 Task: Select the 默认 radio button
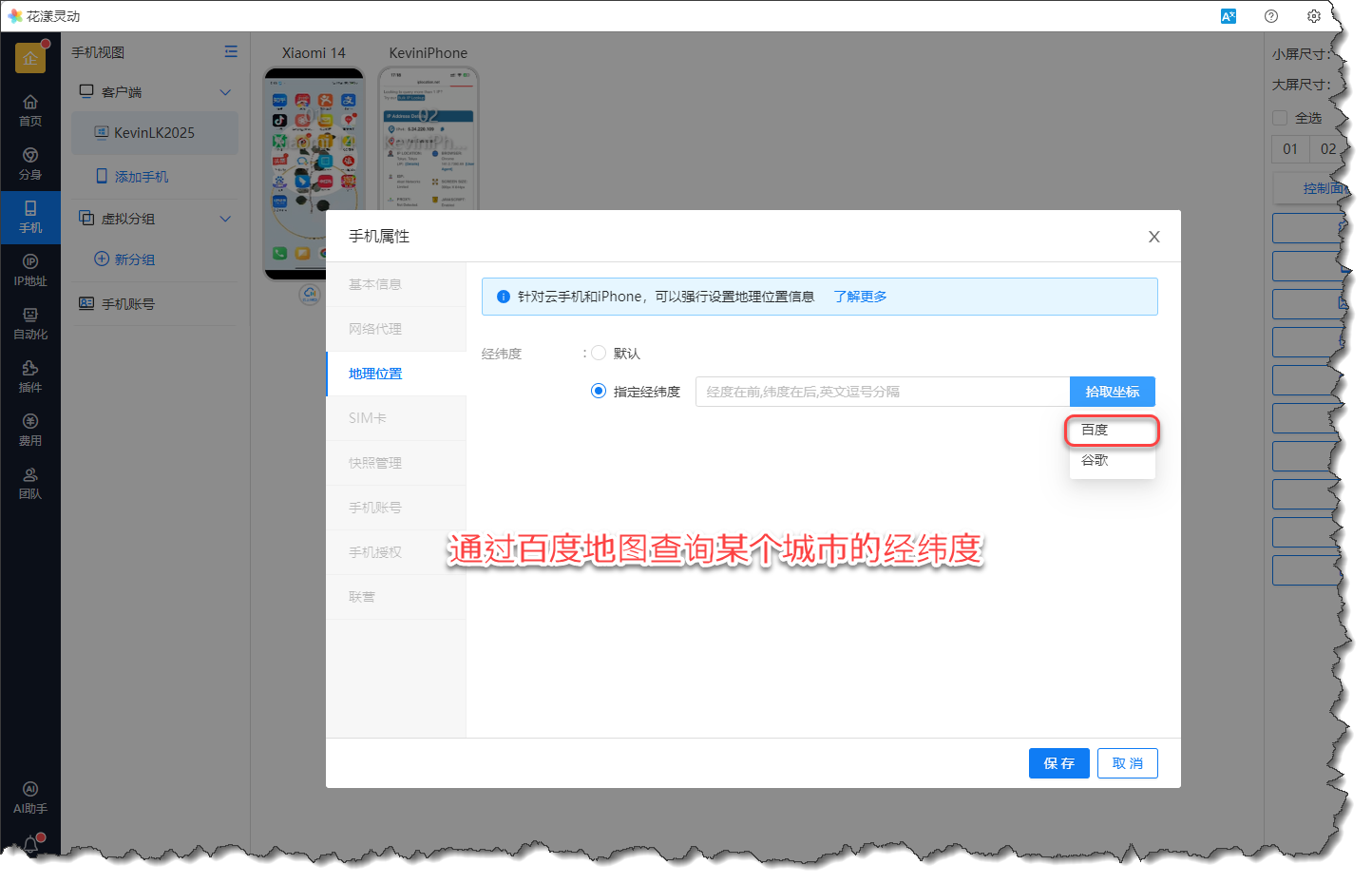(599, 353)
